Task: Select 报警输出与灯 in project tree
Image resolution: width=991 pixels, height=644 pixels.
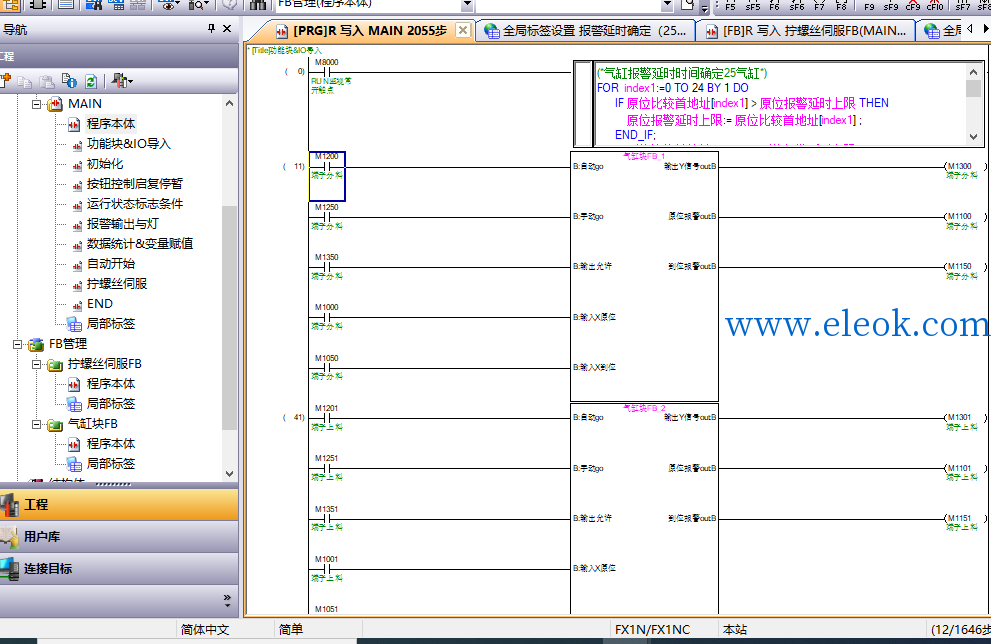Action: [x=123, y=224]
